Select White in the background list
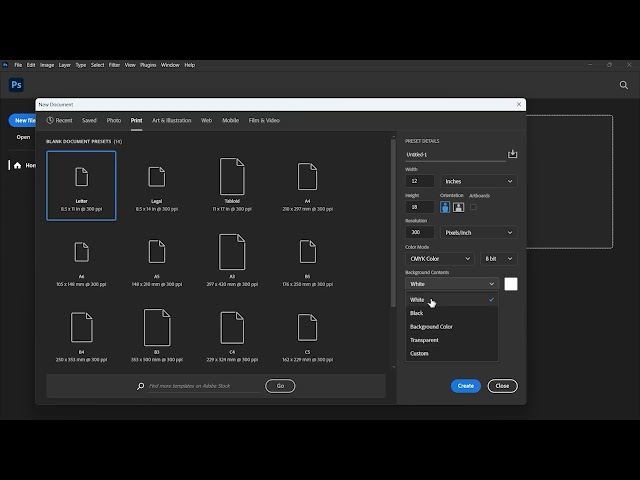640x480 pixels. point(451,300)
